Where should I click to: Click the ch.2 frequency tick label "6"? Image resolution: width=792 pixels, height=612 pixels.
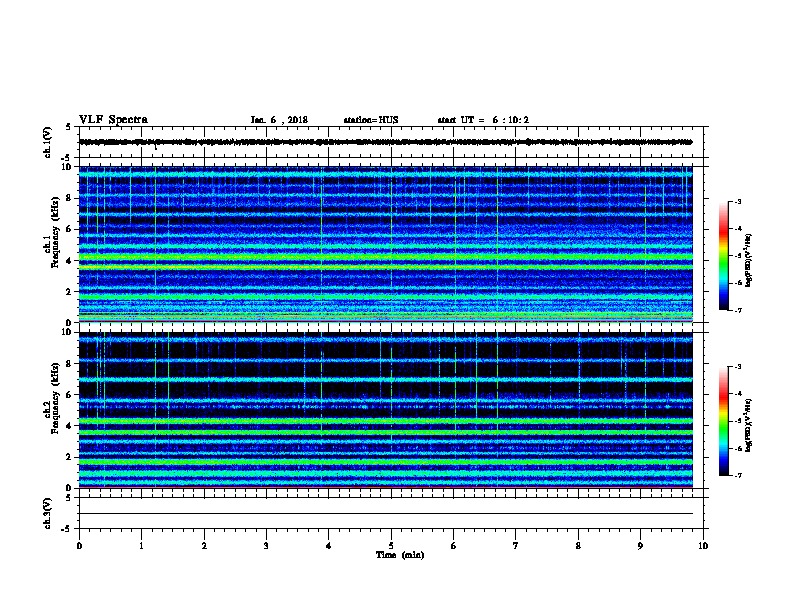pyautogui.click(x=70, y=395)
